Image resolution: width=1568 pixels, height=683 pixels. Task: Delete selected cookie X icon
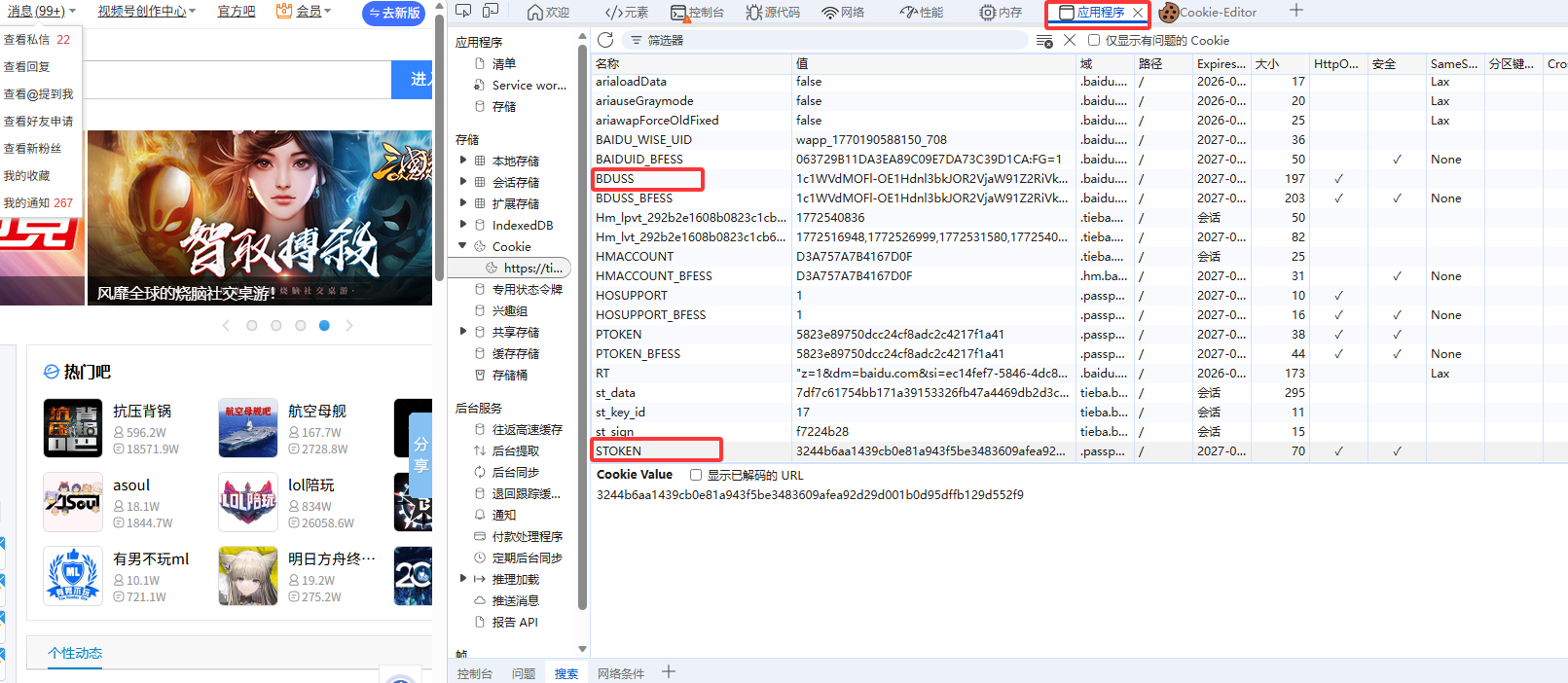(x=1069, y=40)
